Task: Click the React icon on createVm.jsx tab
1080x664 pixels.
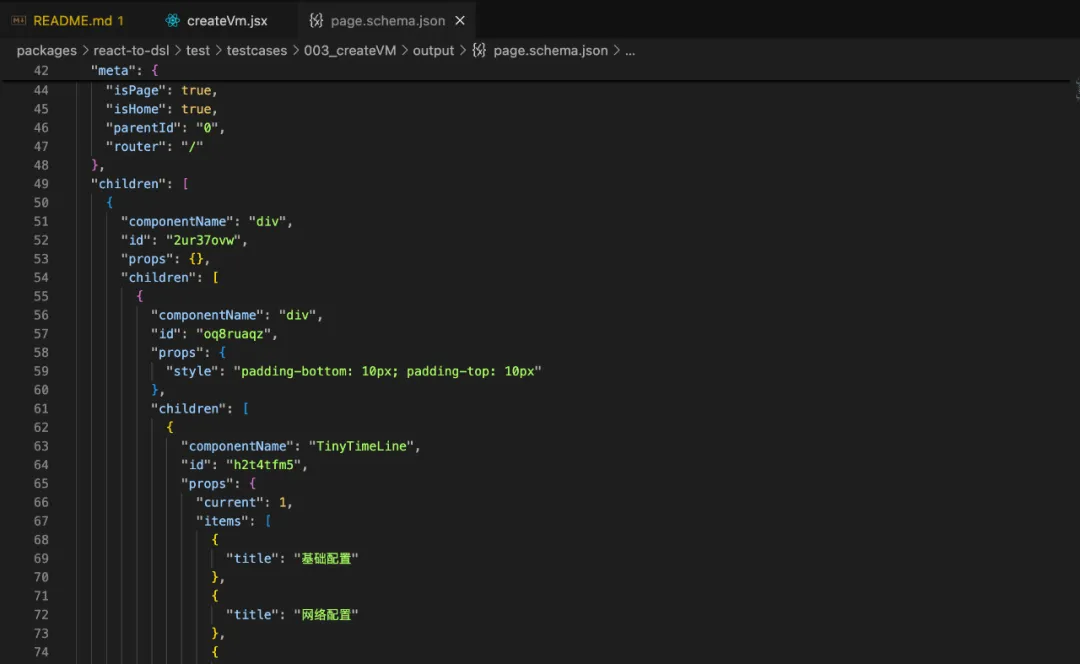Action: coord(173,21)
